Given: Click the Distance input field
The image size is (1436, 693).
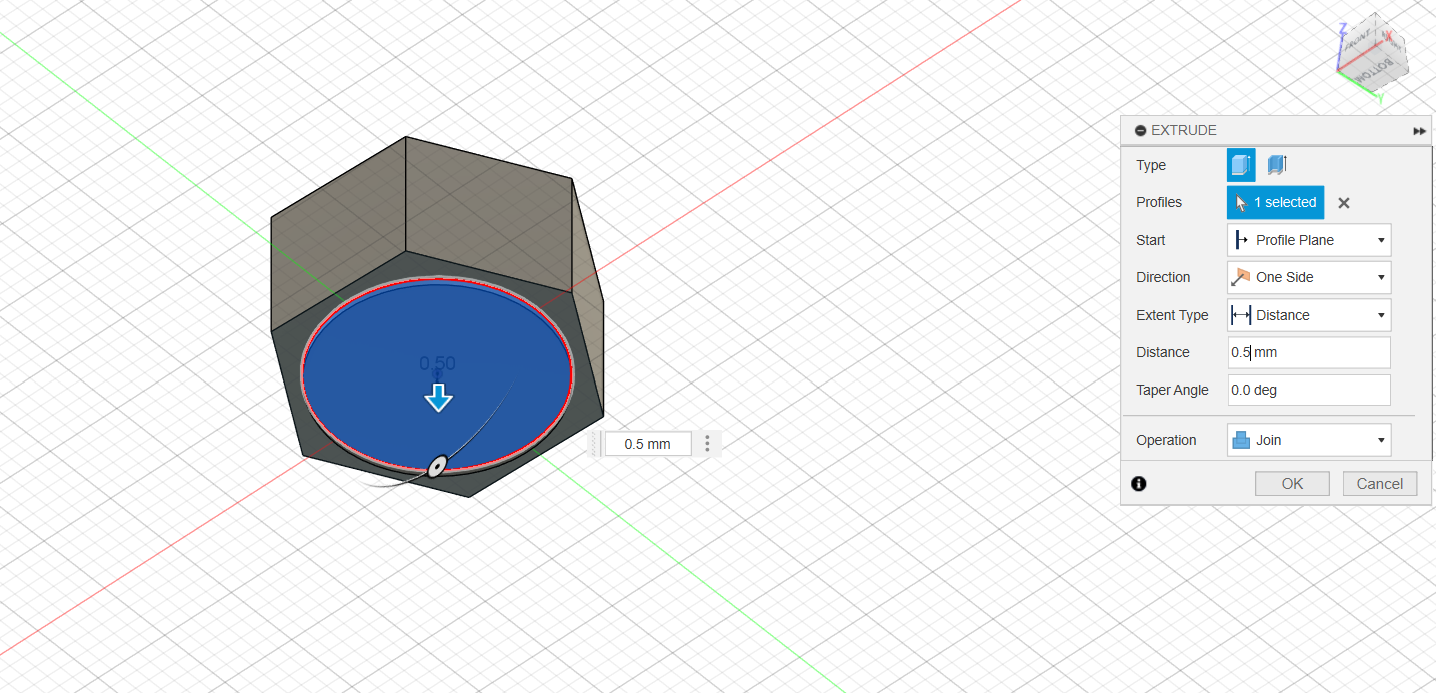Looking at the screenshot, I should [1309, 352].
